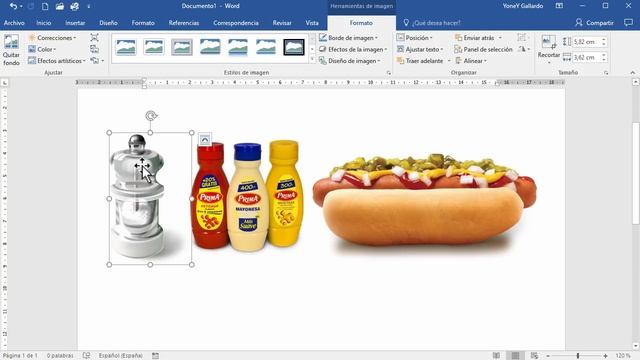Open file with the folder icon

point(60,6)
